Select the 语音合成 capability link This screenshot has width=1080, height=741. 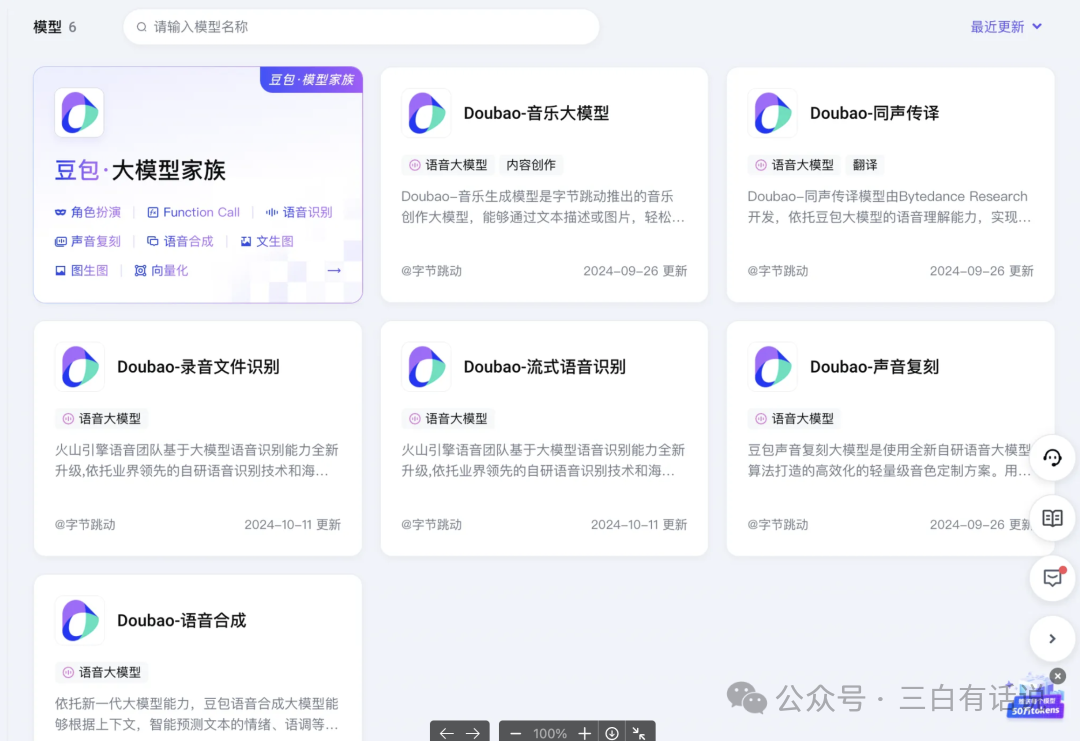(180, 241)
